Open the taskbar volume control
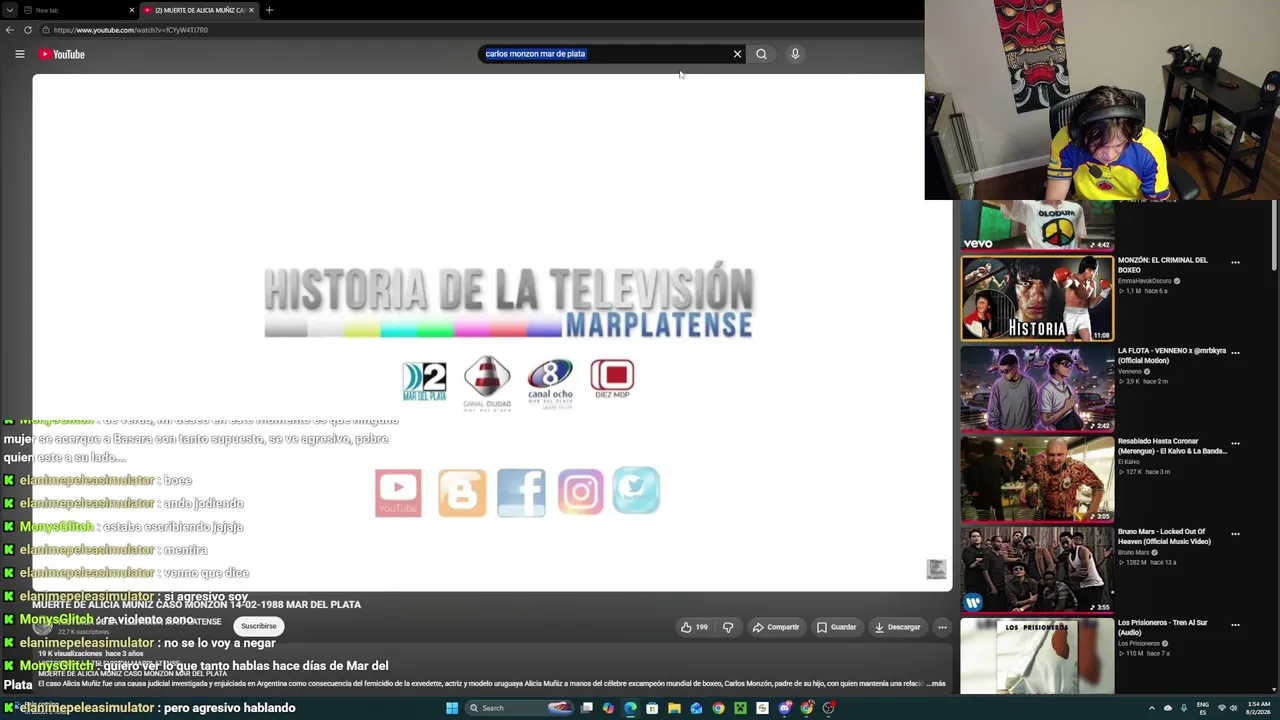Screen dimensions: 1280x720 [x=1234, y=708]
